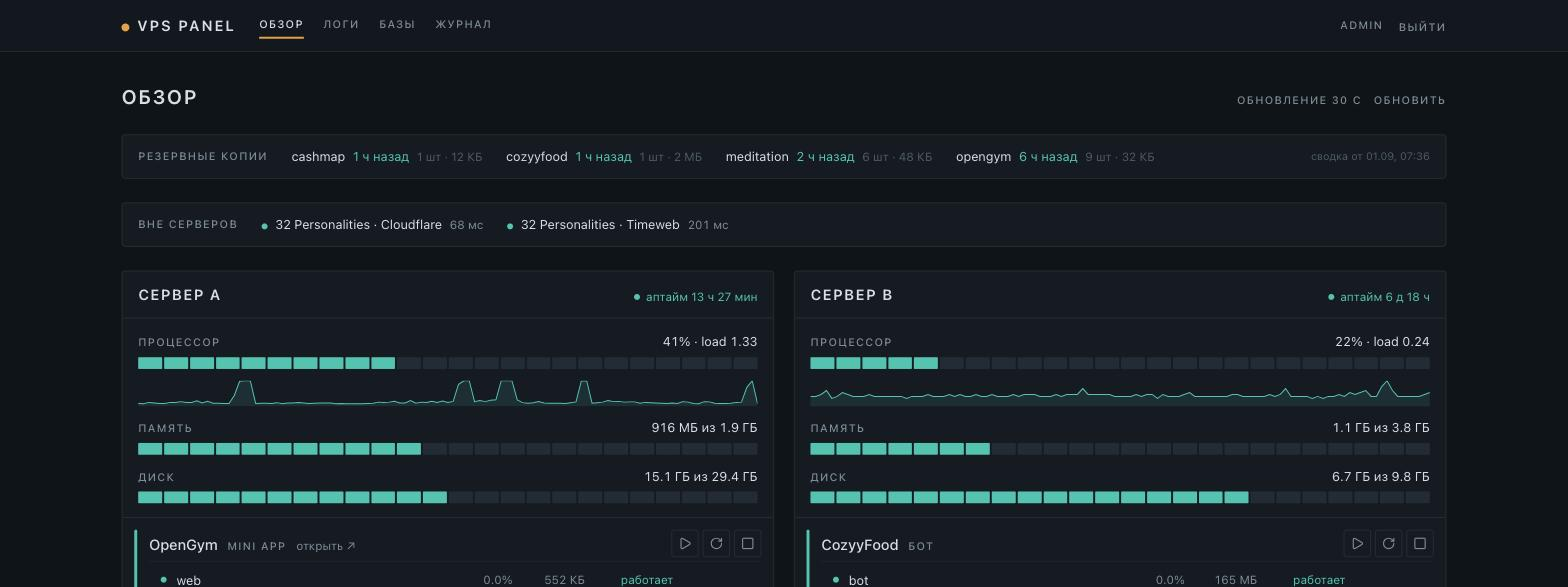
Task: Click the 1.1 ГБ из 3.8 ГБ value
Action: pyautogui.click(x=1381, y=428)
